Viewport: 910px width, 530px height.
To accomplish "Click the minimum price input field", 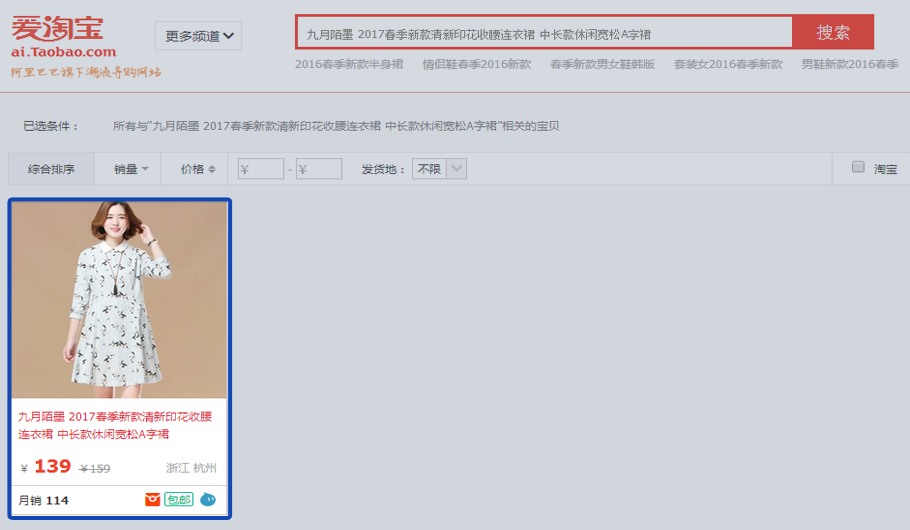I will 261,169.
